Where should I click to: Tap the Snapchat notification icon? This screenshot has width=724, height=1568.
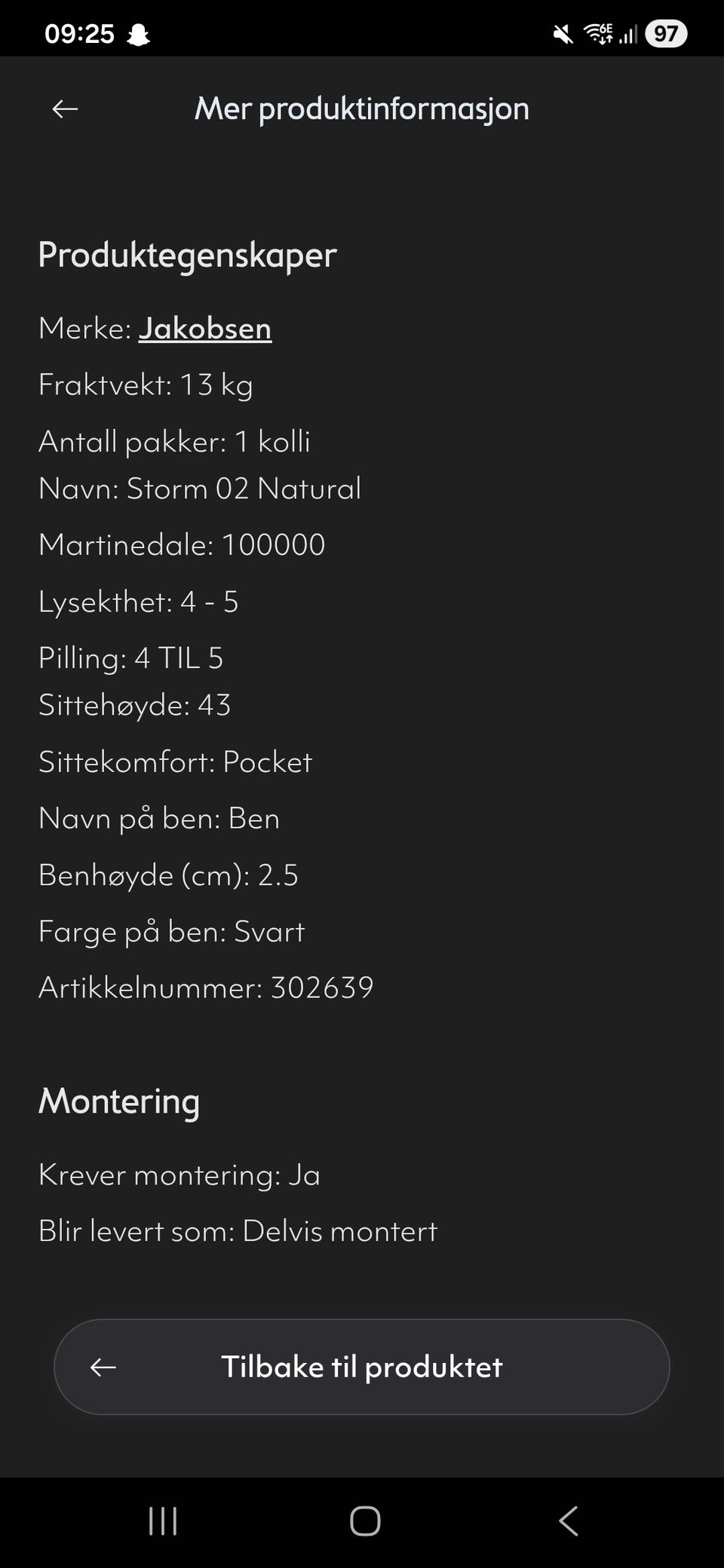click(138, 35)
